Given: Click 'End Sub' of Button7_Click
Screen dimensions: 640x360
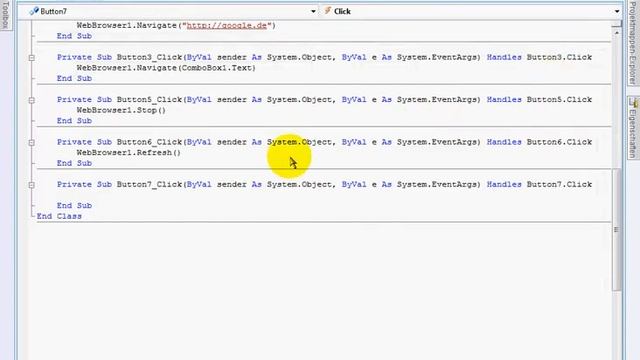Looking at the screenshot, I should coord(74,206).
